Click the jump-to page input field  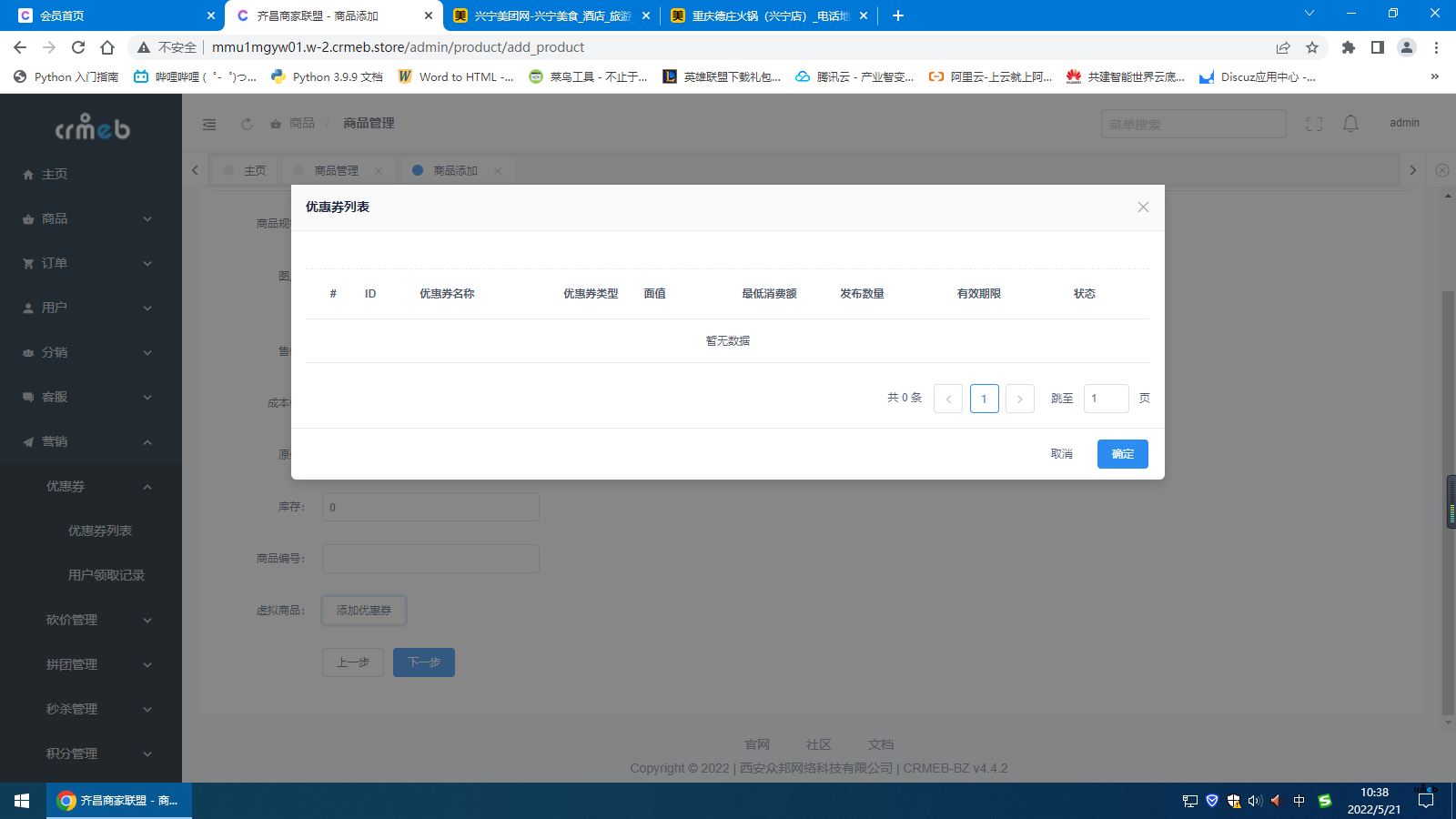pos(1107,399)
